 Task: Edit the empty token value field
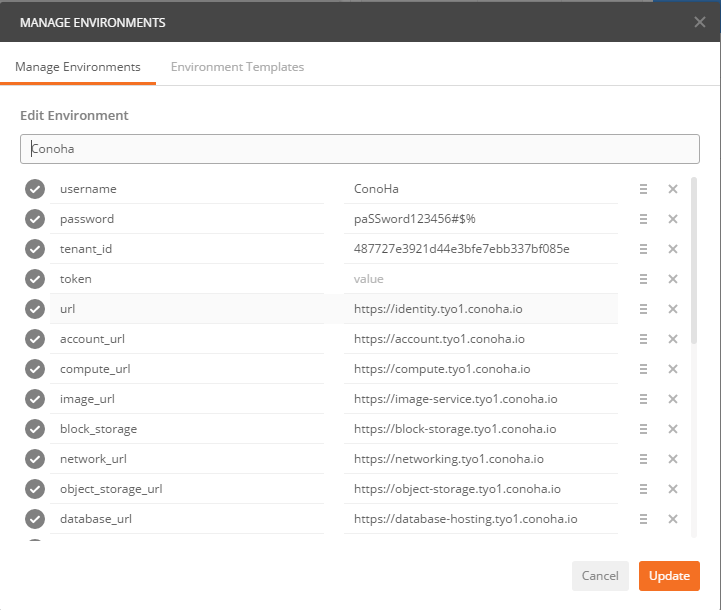click(481, 279)
